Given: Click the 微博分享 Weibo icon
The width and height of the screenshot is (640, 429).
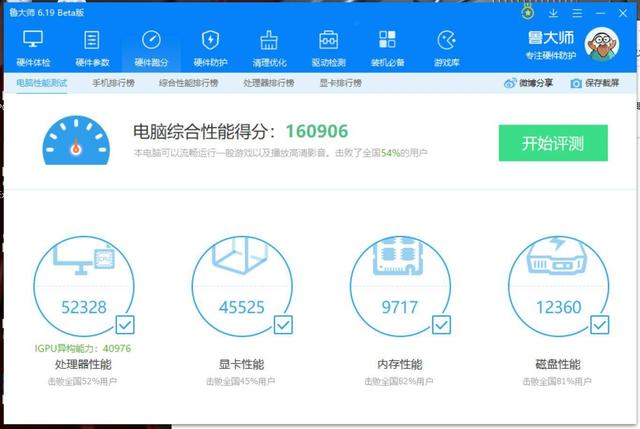Looking at the screenshot, I should (x=510, y=83).
